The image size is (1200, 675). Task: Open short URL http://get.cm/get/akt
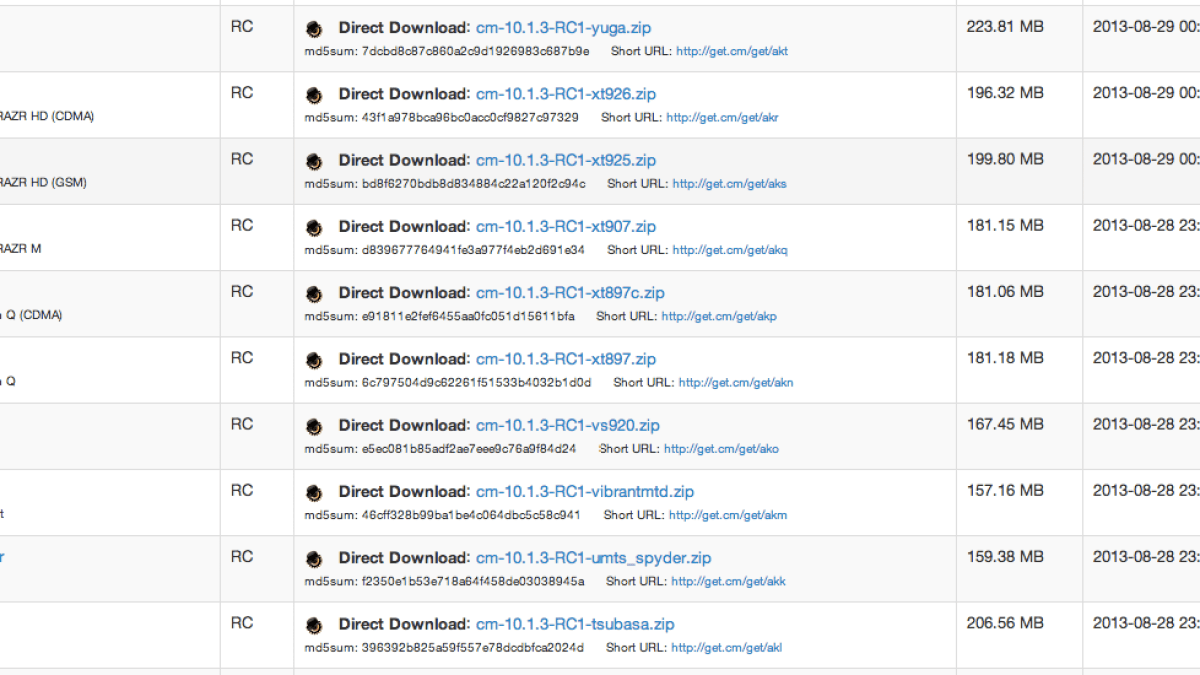[732, 51]
